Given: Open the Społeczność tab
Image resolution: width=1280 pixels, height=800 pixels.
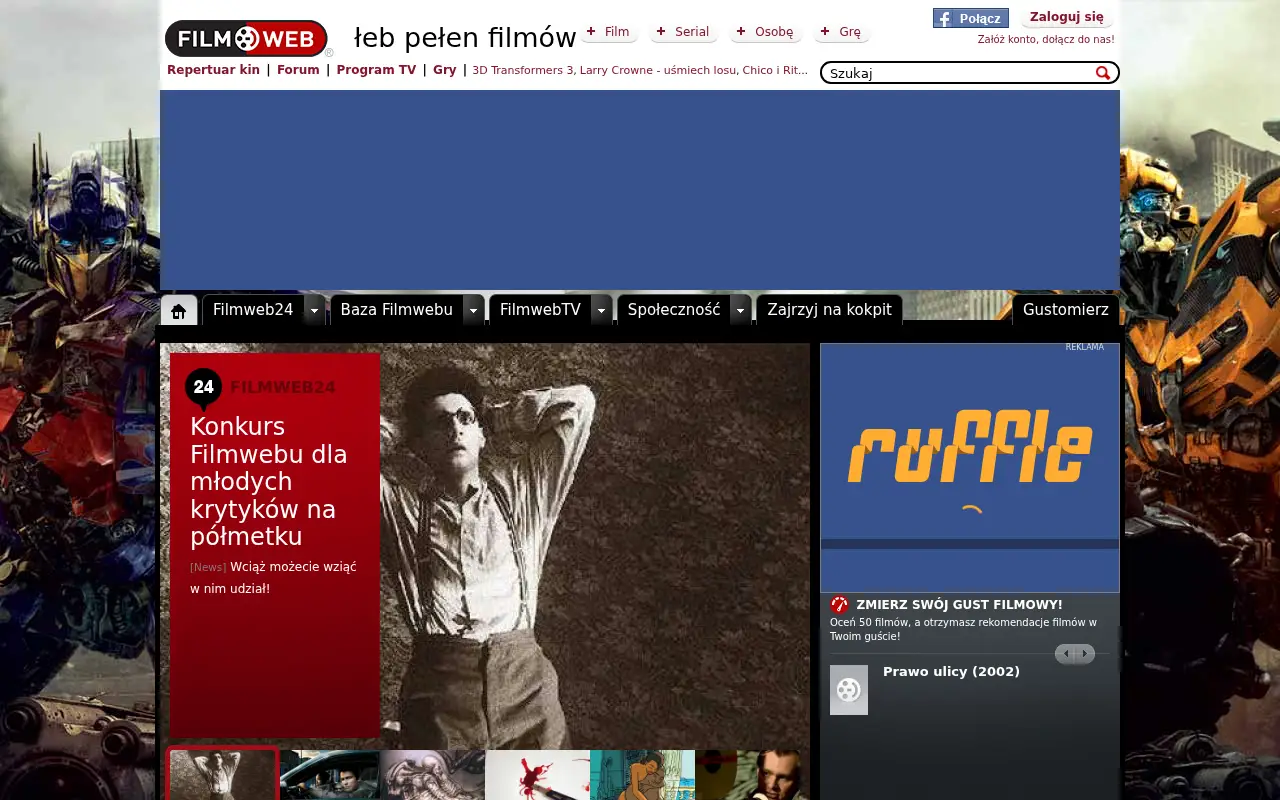Looking at the screenshot, I should (x=674, y=310).
